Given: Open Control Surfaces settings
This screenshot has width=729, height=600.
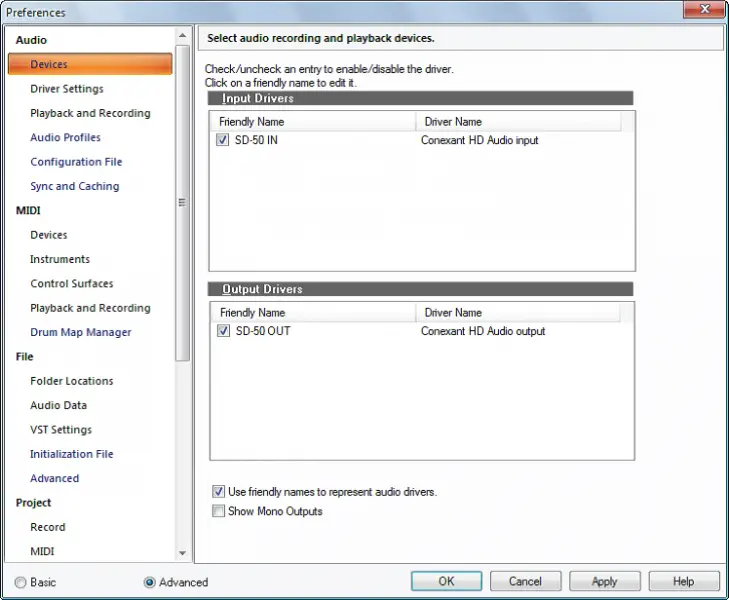Looking at the screenshot, I should (x=72, y=284).
